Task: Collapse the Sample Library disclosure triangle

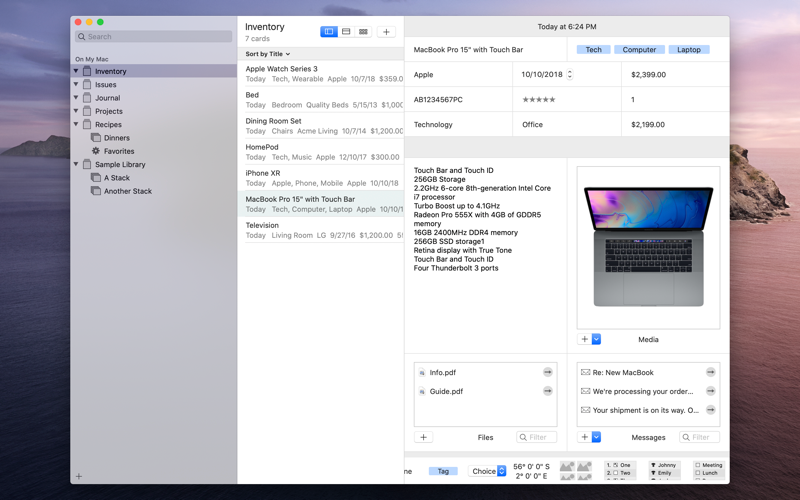Action: [76, 164]
